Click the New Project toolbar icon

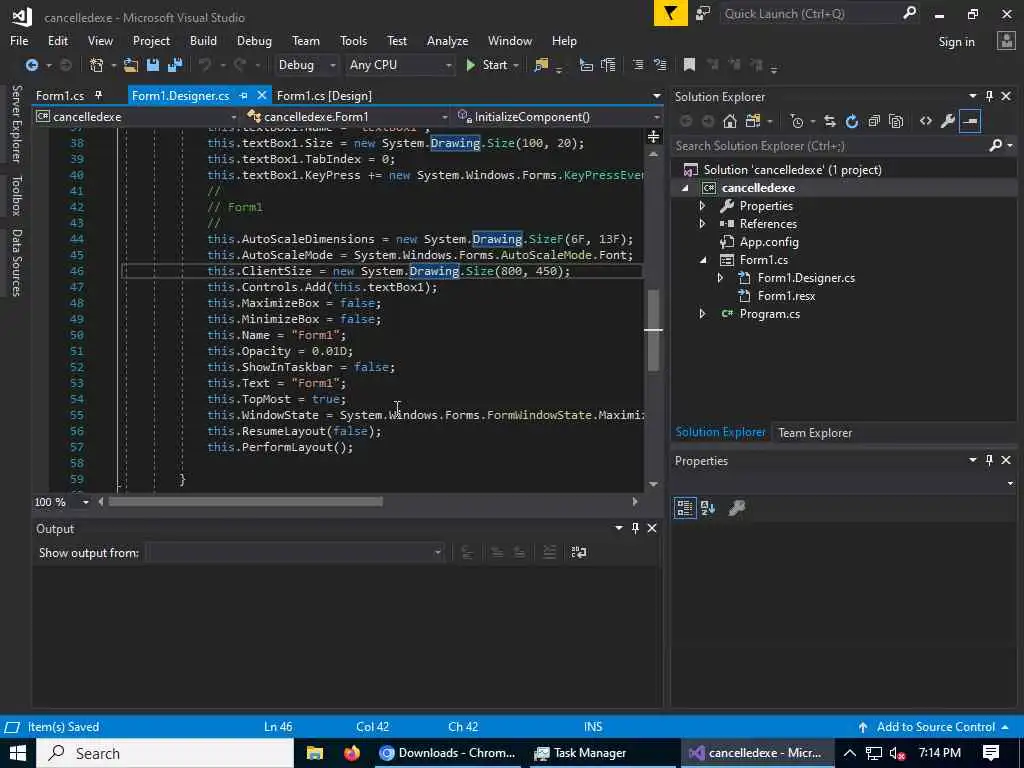(97, 65)
